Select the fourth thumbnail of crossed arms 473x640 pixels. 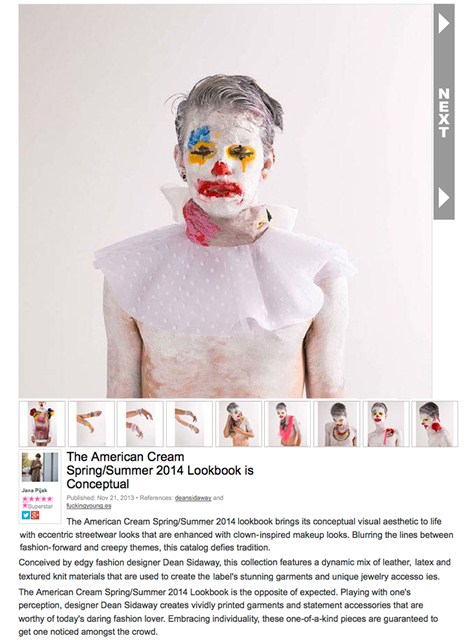pos(189,424)
